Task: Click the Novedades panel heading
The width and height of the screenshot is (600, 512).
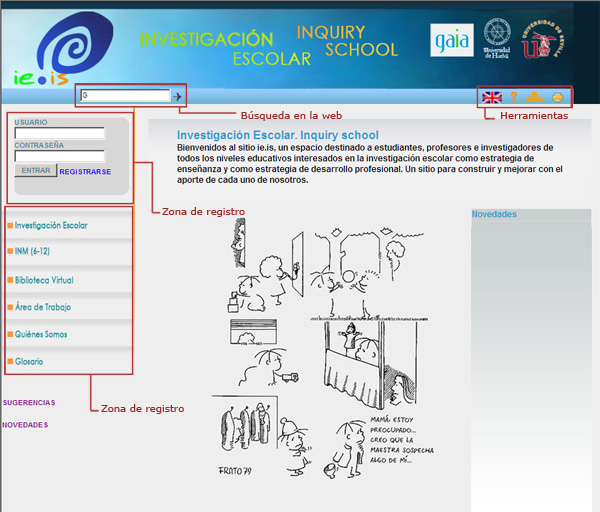Action: pos(494,214)
